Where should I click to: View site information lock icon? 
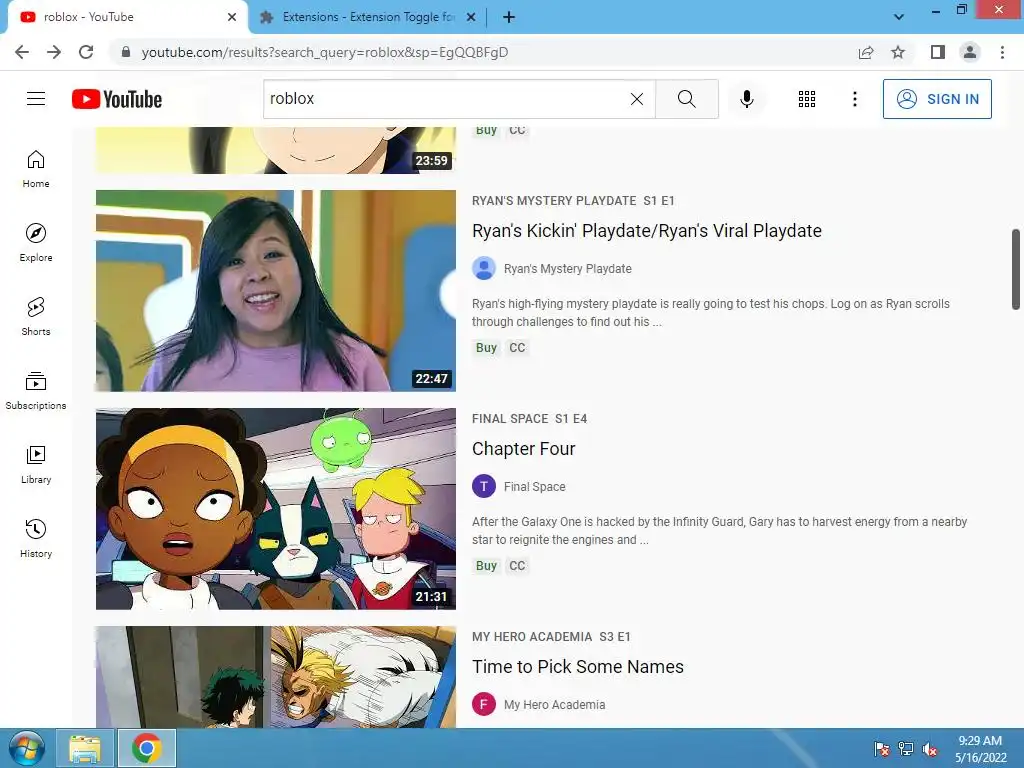126,52
